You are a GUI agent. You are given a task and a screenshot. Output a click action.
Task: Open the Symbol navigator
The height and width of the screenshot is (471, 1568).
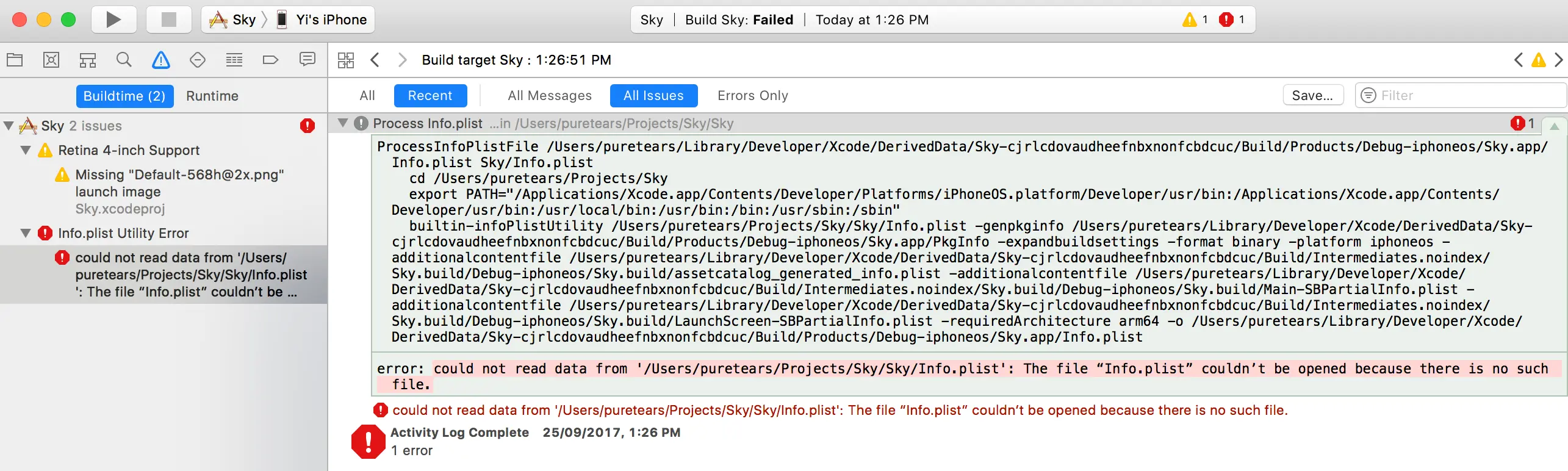pos(88,60)
